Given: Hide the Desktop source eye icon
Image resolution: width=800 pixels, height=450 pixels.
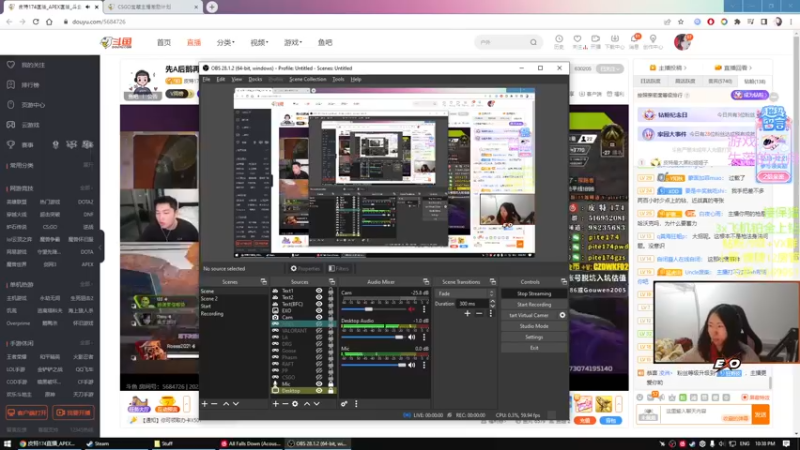Looking at the screenshot, I should 319,390.
